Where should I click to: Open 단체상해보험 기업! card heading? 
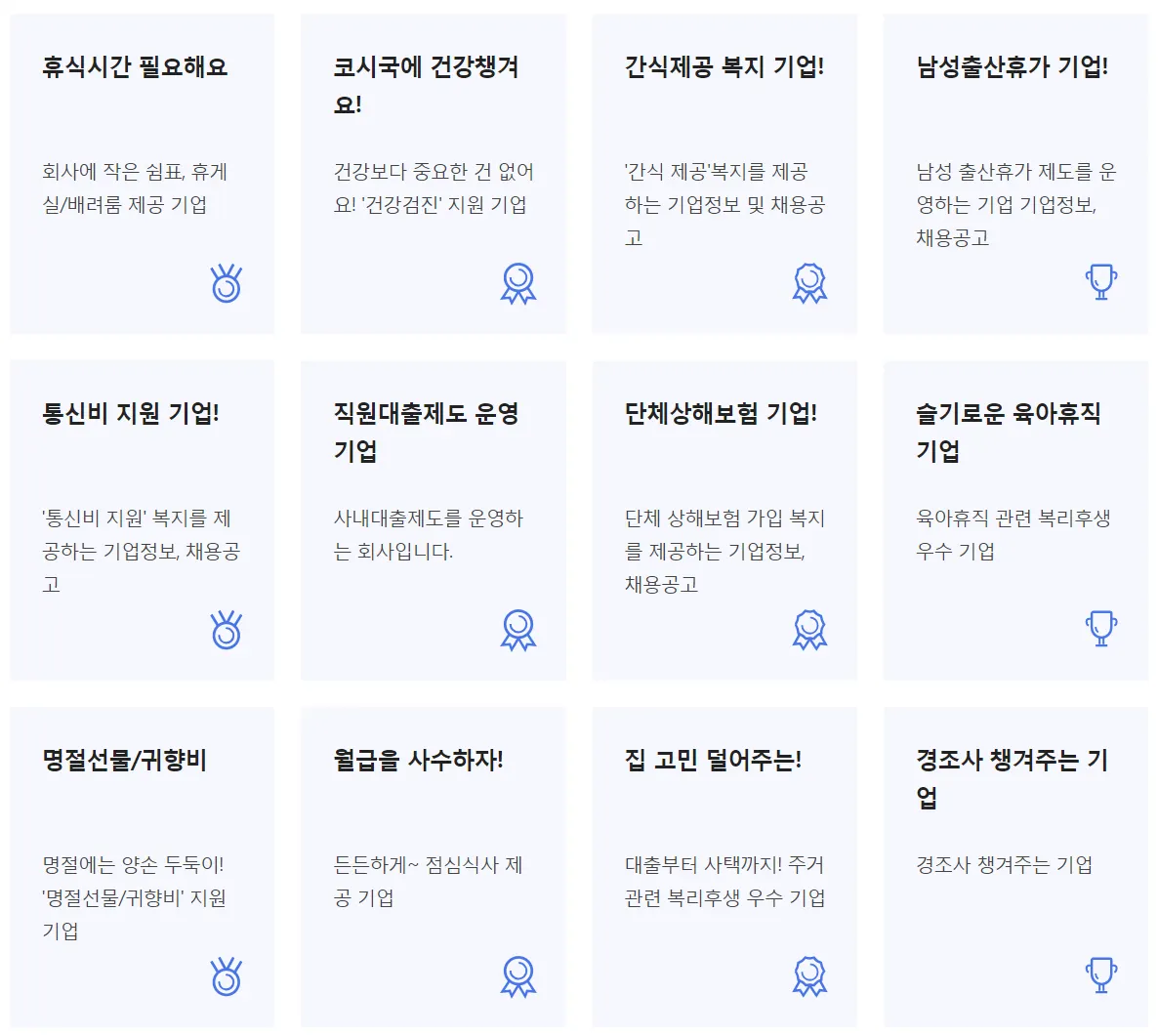(x=721, y=414)
